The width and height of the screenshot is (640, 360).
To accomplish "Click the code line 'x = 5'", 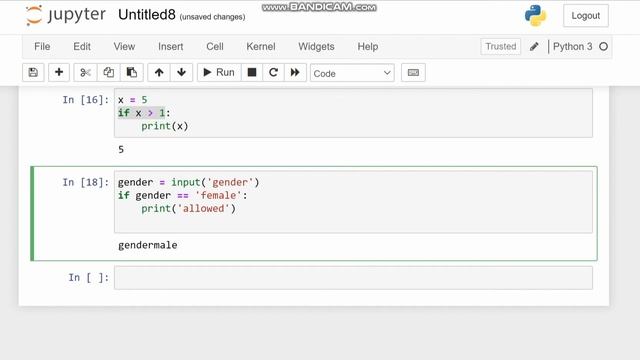I will tap(133, 100).
